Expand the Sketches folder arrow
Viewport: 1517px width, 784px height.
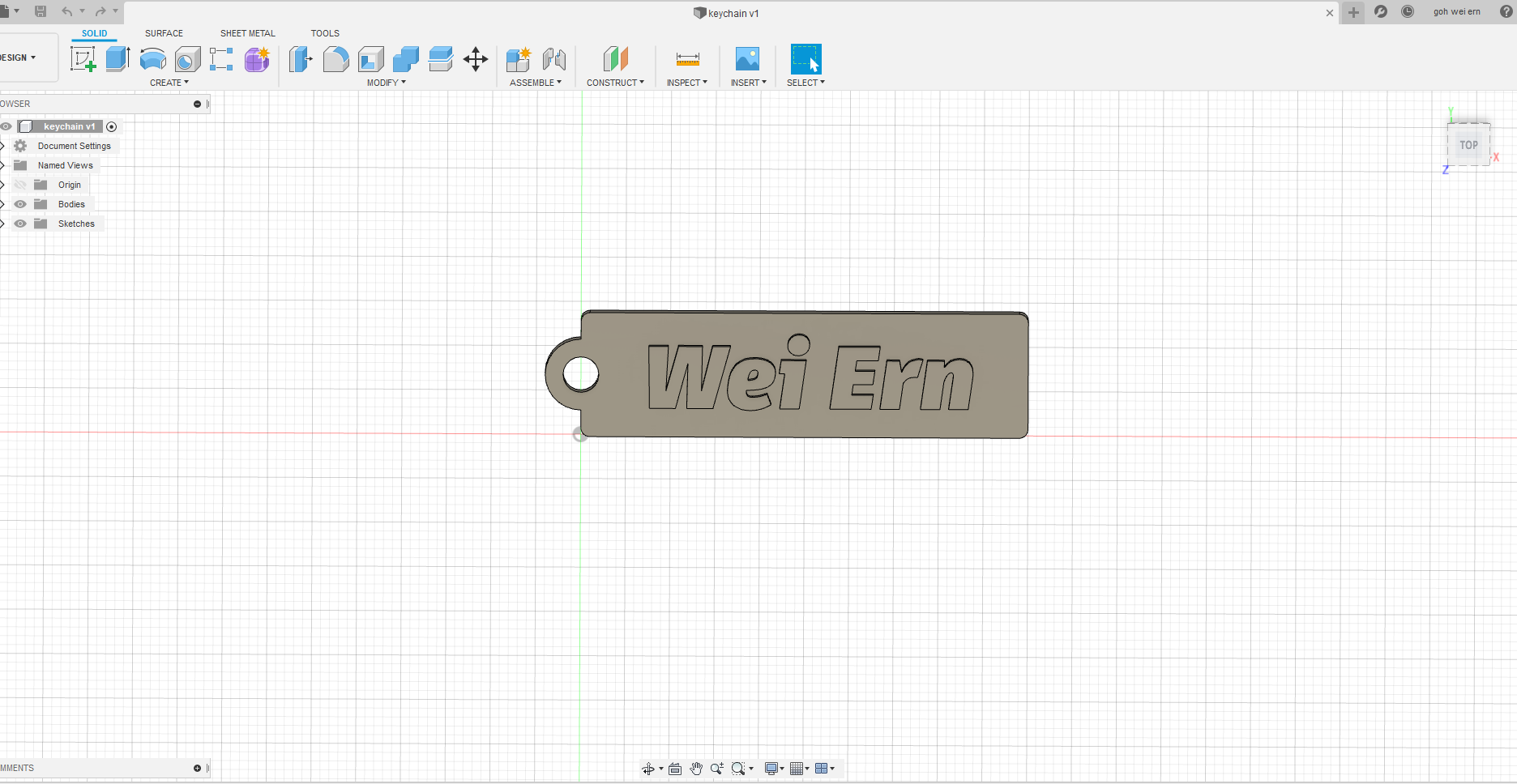click(x=2, y=224)
